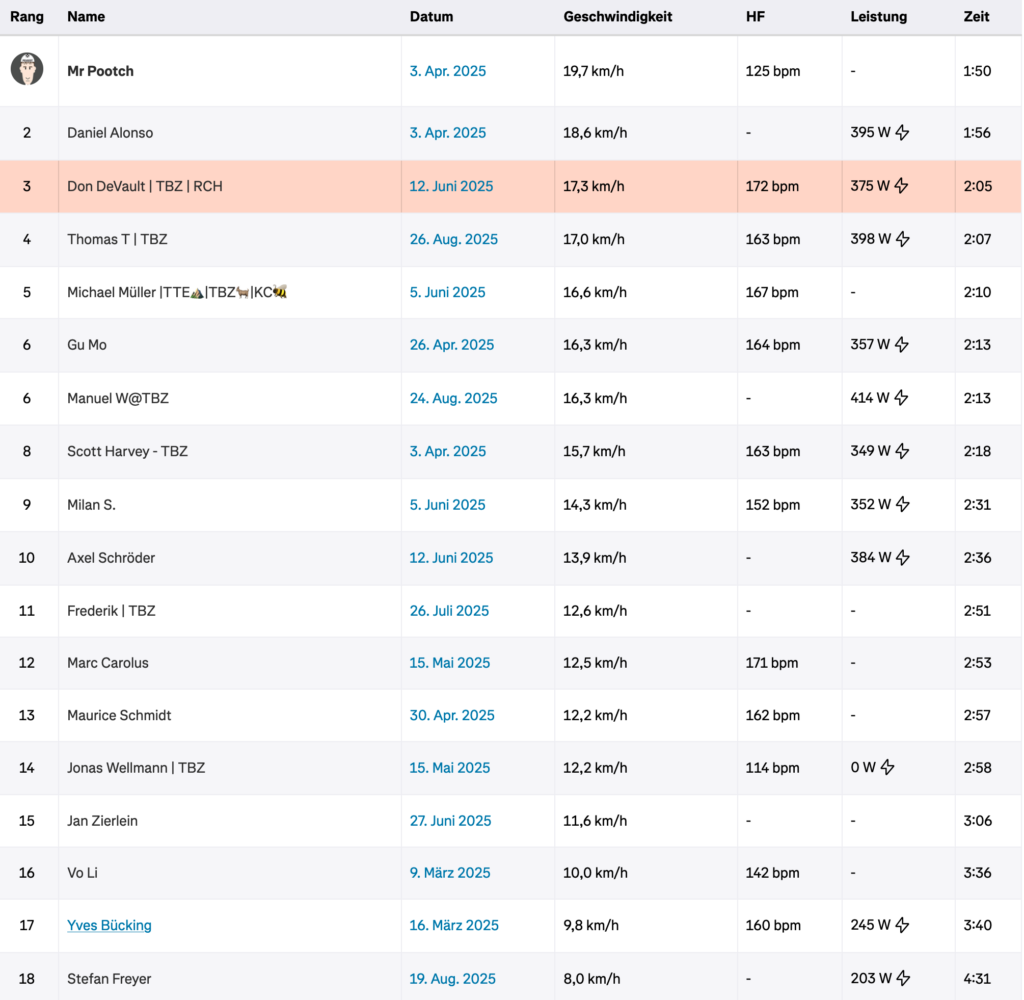
Task: Click the Leistung column header
Action: coord(878,17)
